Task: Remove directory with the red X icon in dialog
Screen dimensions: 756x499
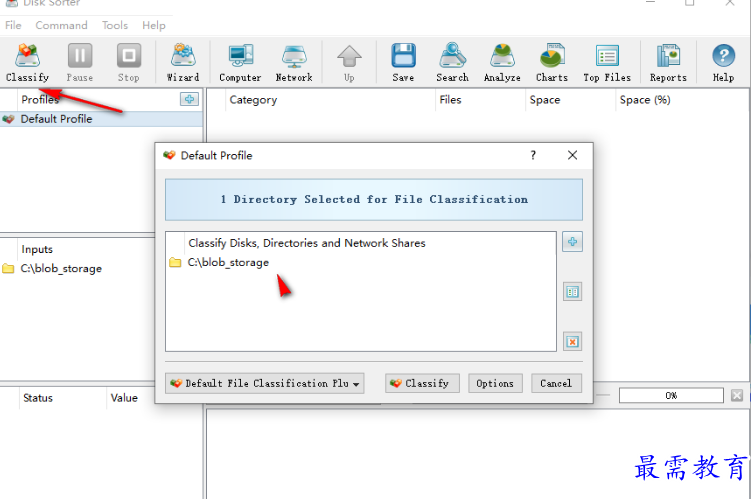Action: [572, 342]
